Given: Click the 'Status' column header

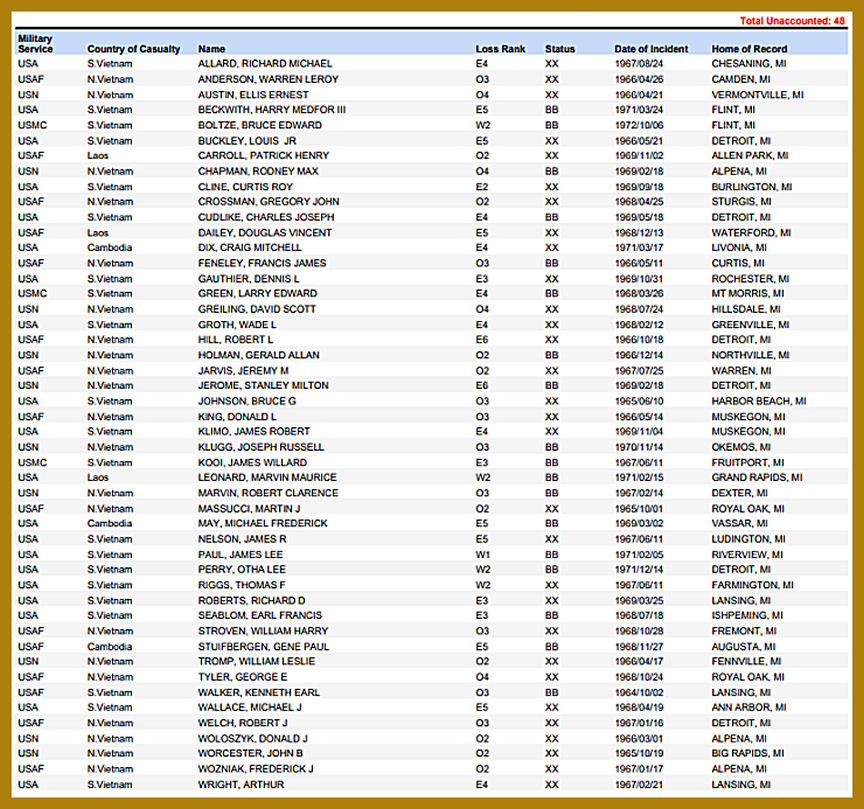Looking at the screenshot, I should (x=560, y=49).
